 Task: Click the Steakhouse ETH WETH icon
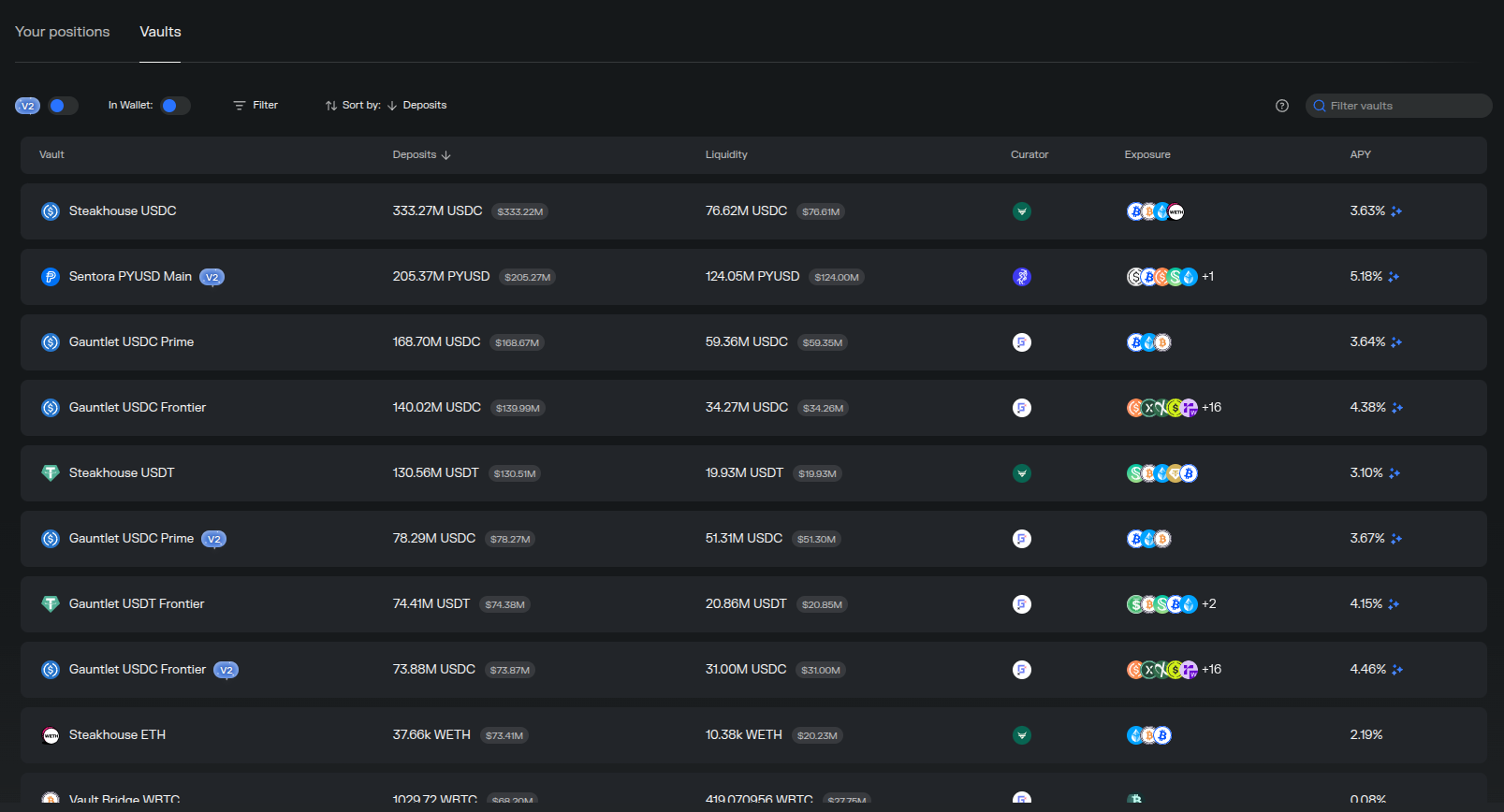[51, 735]
